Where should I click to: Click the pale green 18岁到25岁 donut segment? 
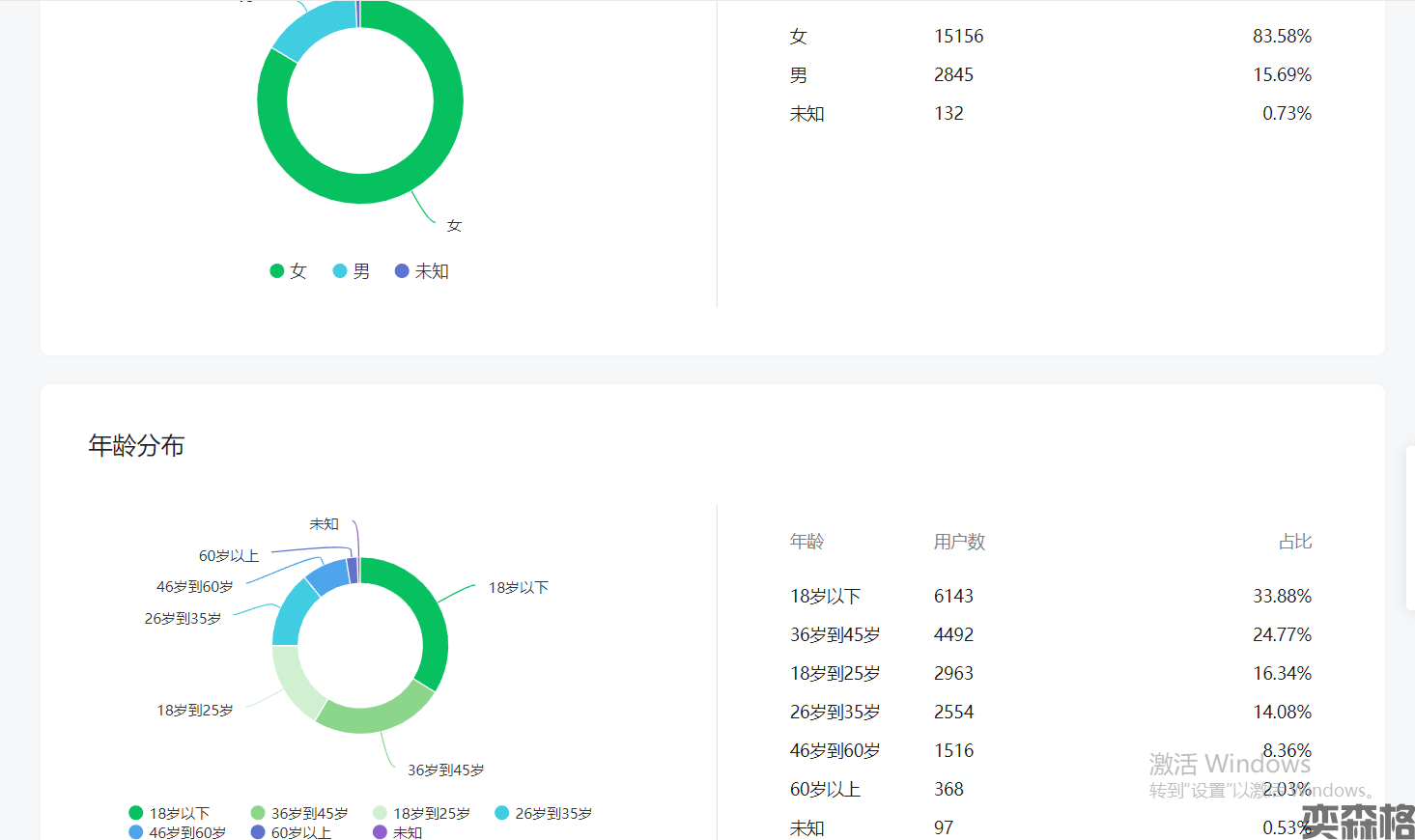tap(295, 682)
